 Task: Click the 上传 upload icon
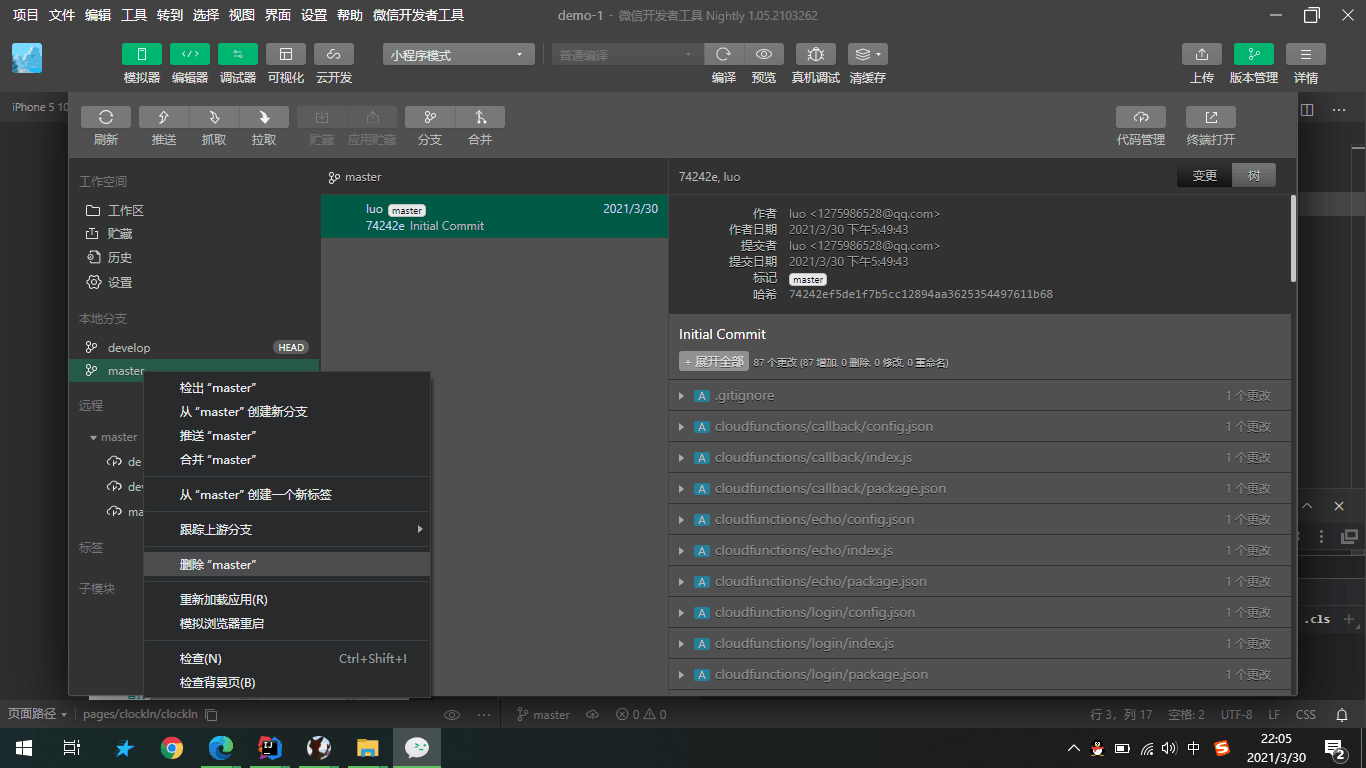tap(1202, 54)
